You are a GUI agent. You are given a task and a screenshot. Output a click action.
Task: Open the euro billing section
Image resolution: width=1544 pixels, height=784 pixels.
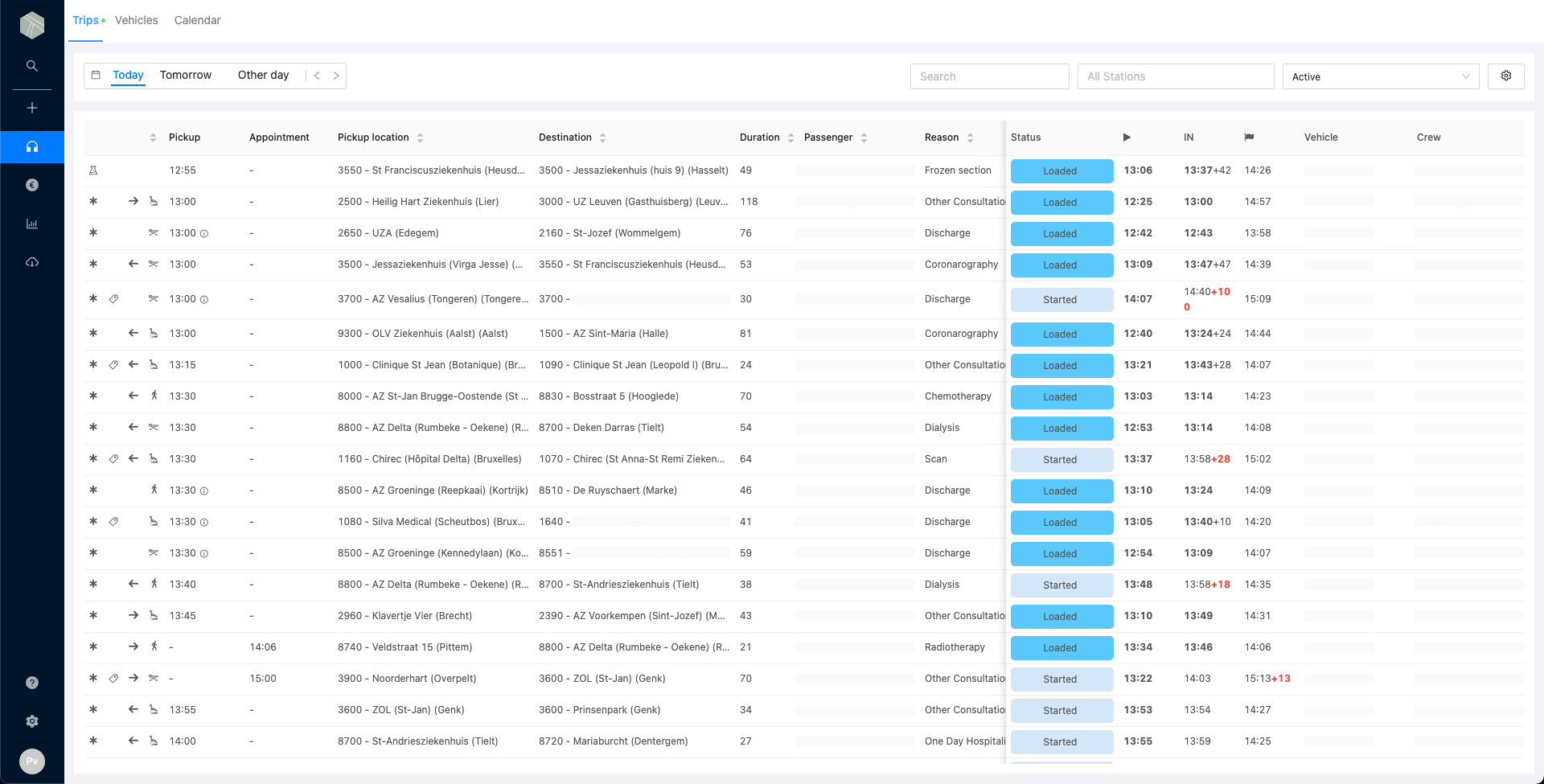pyautogui.click(x=32, y=185)
